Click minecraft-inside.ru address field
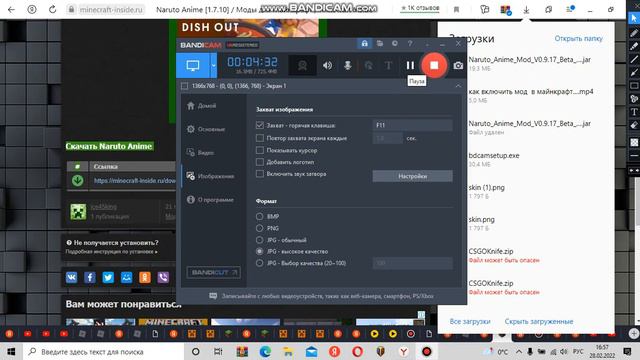This screenshot has height=360, width=640. click(x=111, y=9)
